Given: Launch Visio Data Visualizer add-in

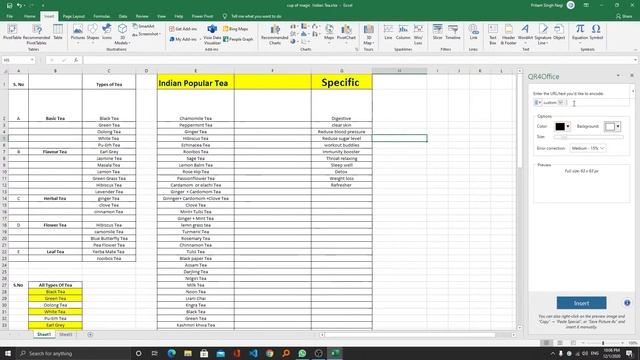Looking at the screenshot, I should [212, 34].
